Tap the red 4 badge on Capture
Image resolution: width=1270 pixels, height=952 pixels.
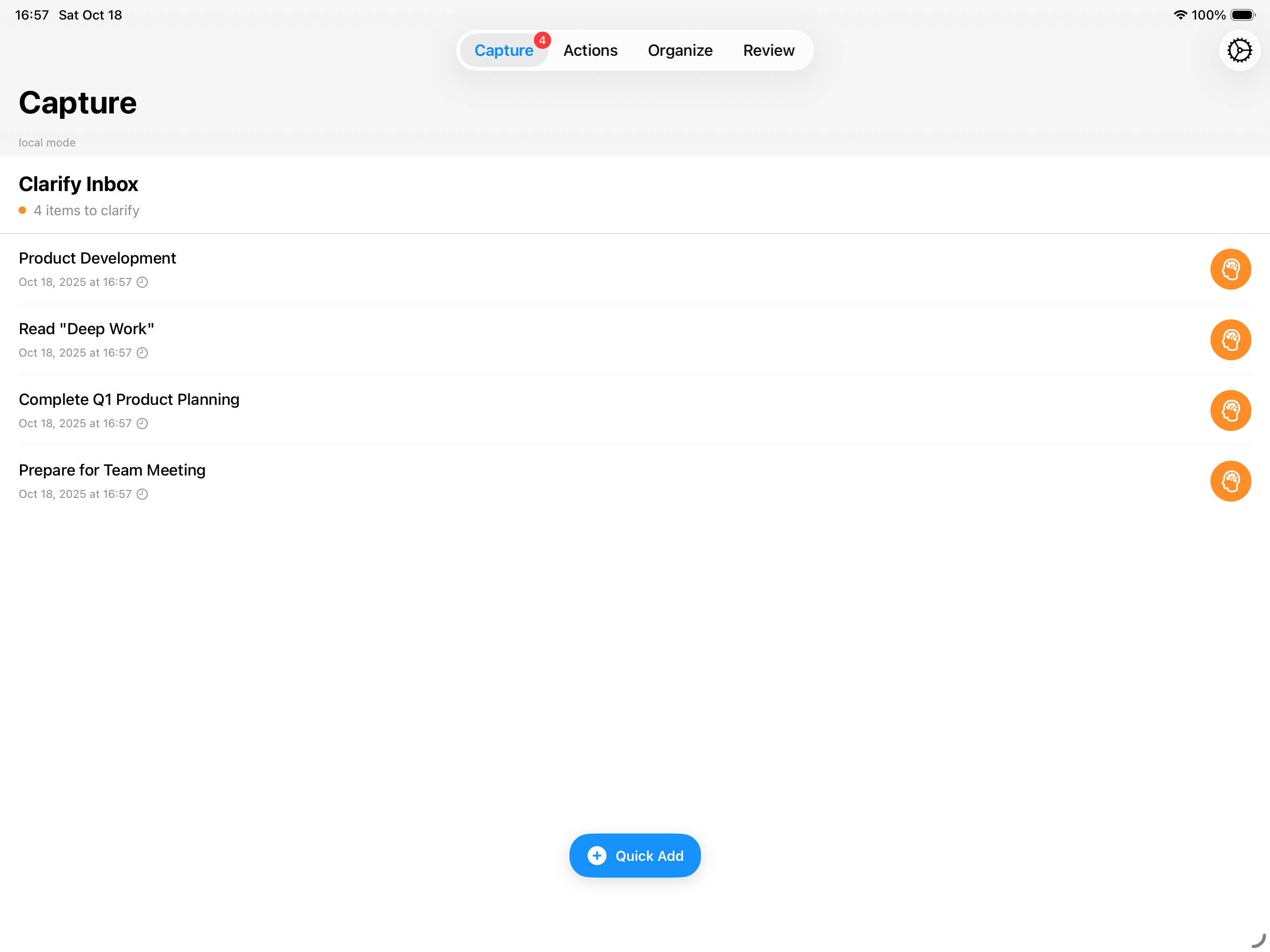[542, 40]
